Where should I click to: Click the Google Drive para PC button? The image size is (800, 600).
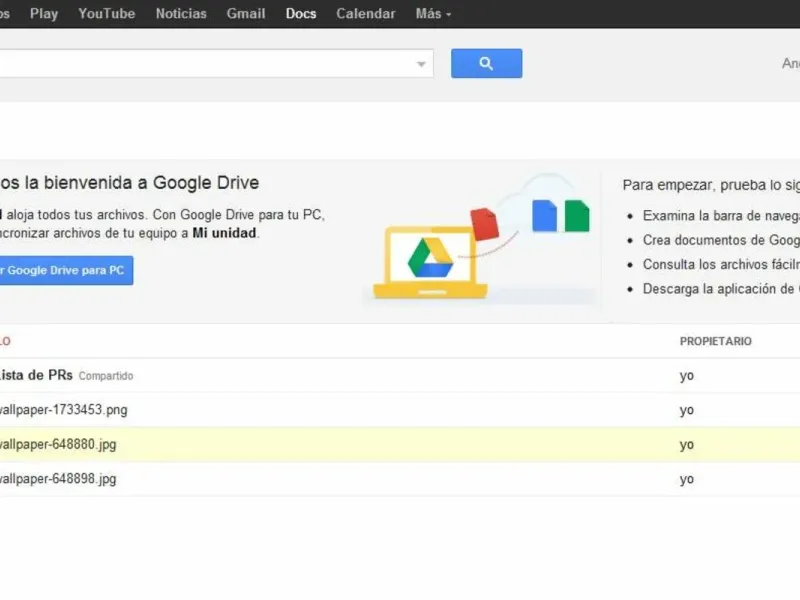click(x=64, y=270)
